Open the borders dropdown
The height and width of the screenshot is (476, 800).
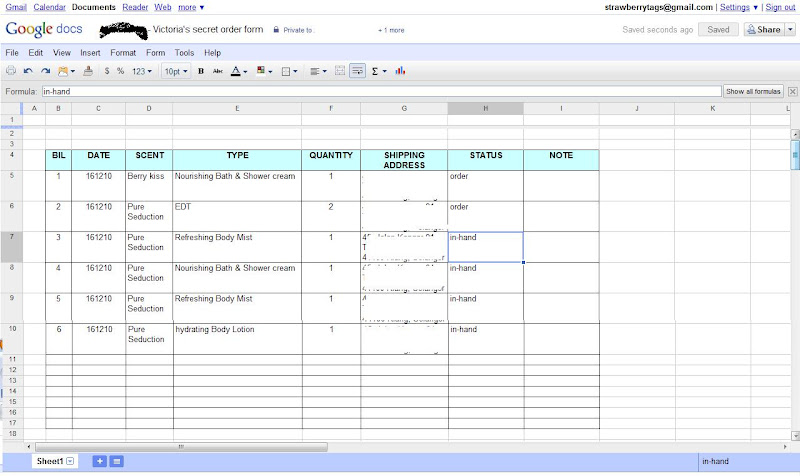pyautogui.click(x=289, y=71)
